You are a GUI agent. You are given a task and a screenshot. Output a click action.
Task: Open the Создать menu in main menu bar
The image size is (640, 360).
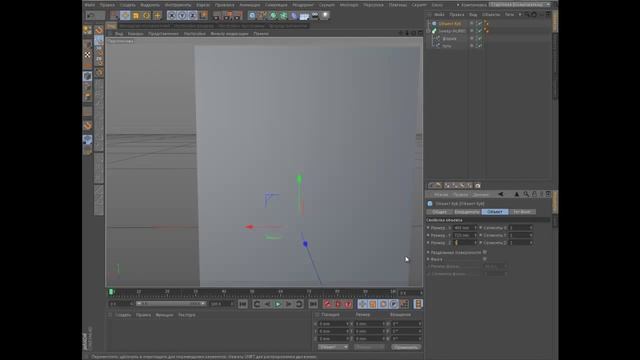[128, 5]
